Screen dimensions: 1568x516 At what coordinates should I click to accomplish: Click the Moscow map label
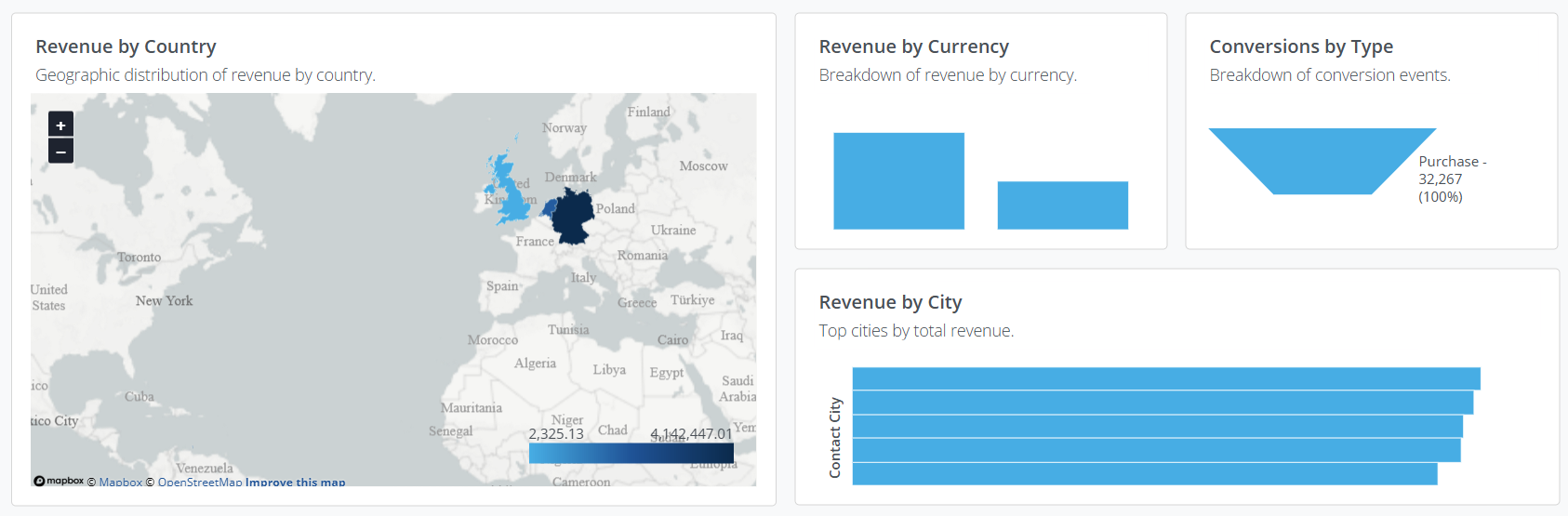[703, 166]
